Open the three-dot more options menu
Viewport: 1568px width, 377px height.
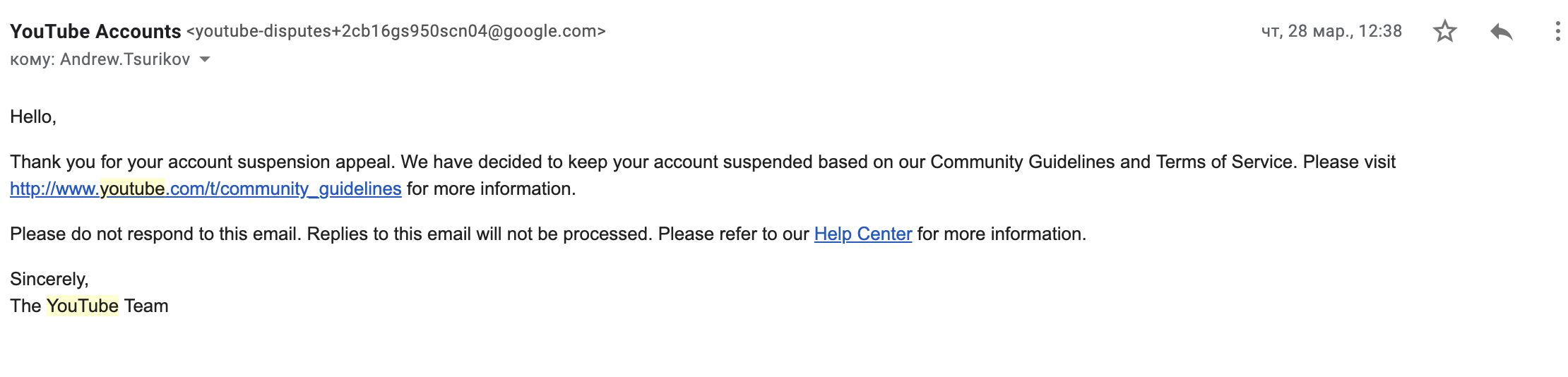click(1557, 31)
